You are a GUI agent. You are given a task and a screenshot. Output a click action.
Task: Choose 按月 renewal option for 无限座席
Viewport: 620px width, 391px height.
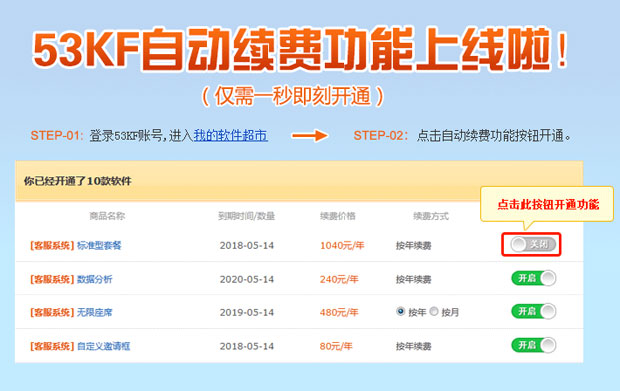coord(434,312)
